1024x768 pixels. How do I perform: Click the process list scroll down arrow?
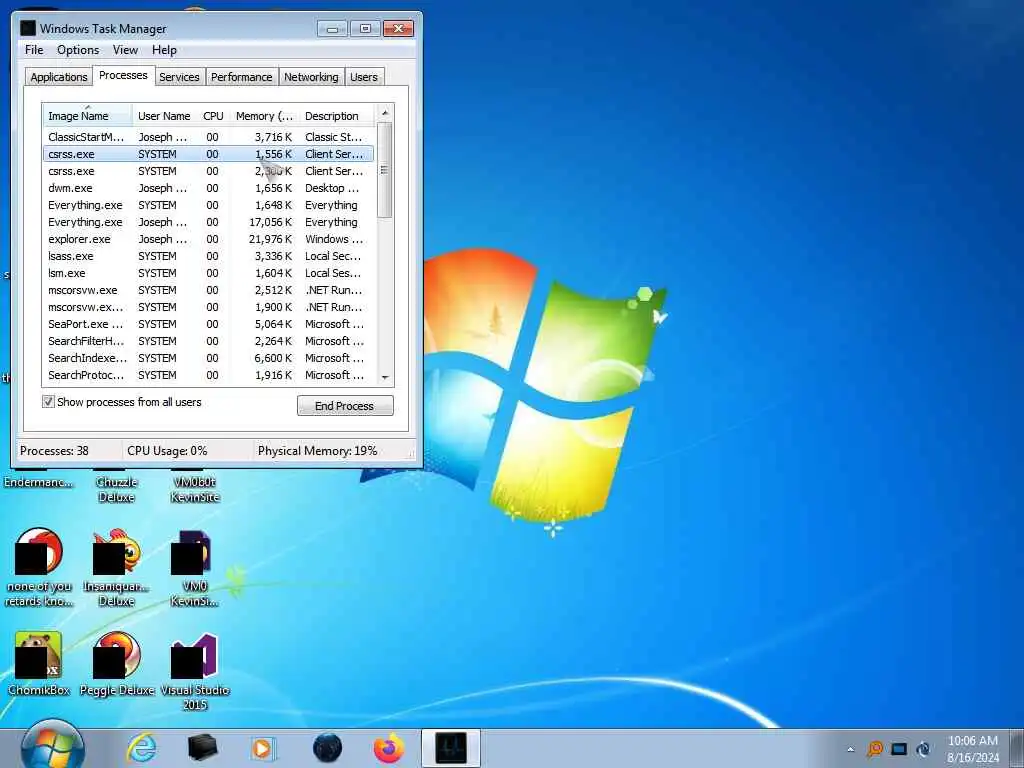(x=385, y=377)
